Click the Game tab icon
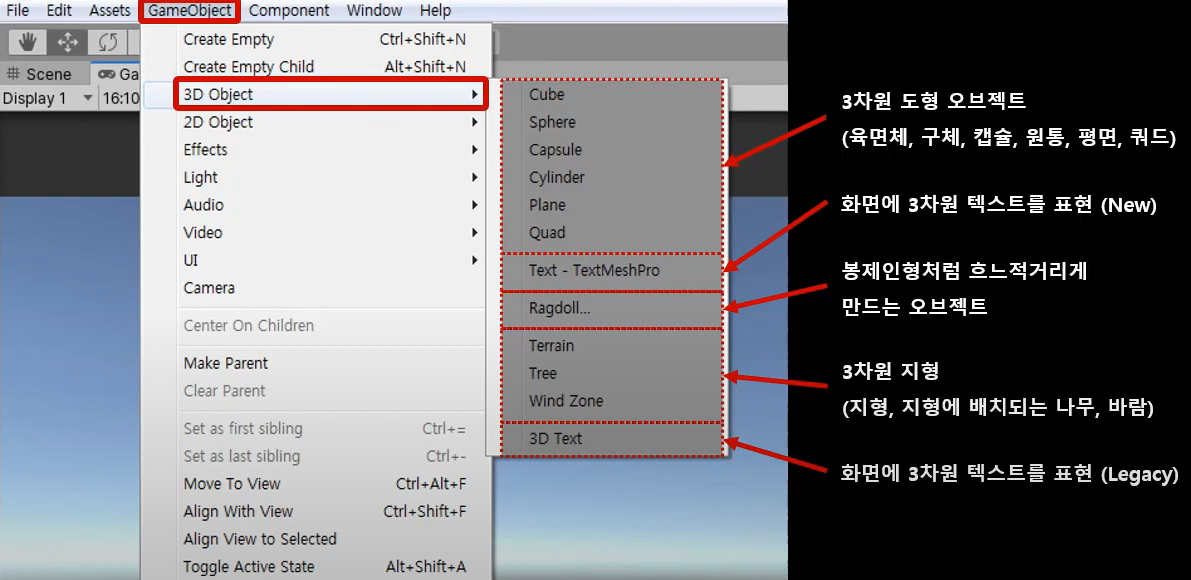Image resolution: width=1191 pixels, height=580 pixels. pos(107,74)
